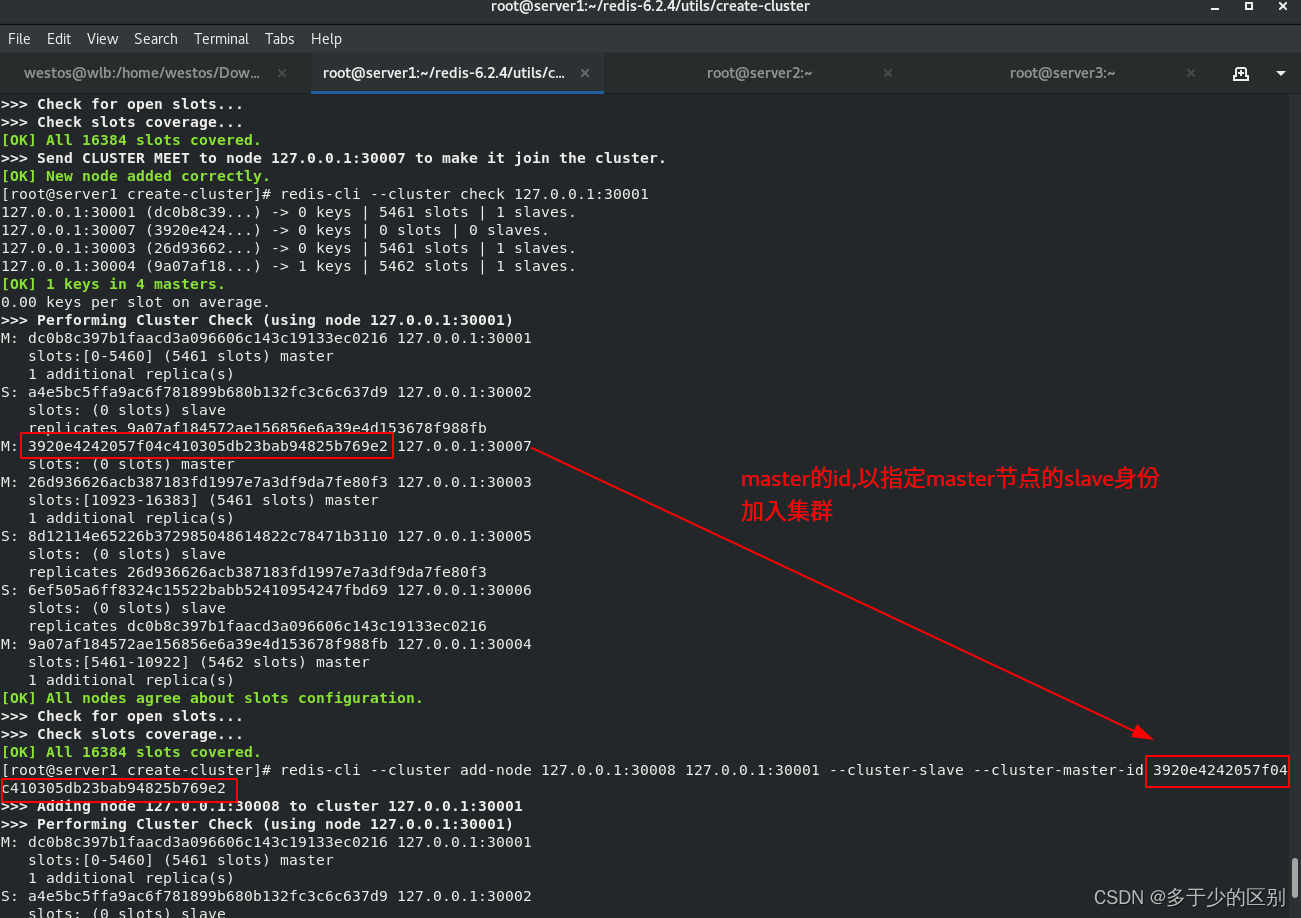Image resolution: width=1301 pixels, height=918 pixels.
Task: Click 'slots:[10923-16383] (5461 slots) master' line
Action: pos(203,500)
